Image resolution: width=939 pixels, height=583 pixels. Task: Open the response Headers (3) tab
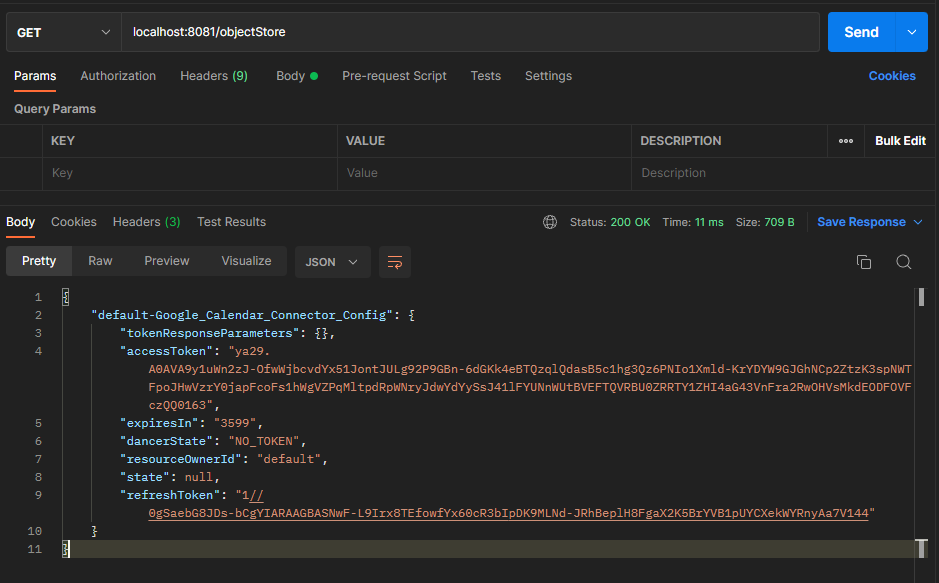point(146,222)
